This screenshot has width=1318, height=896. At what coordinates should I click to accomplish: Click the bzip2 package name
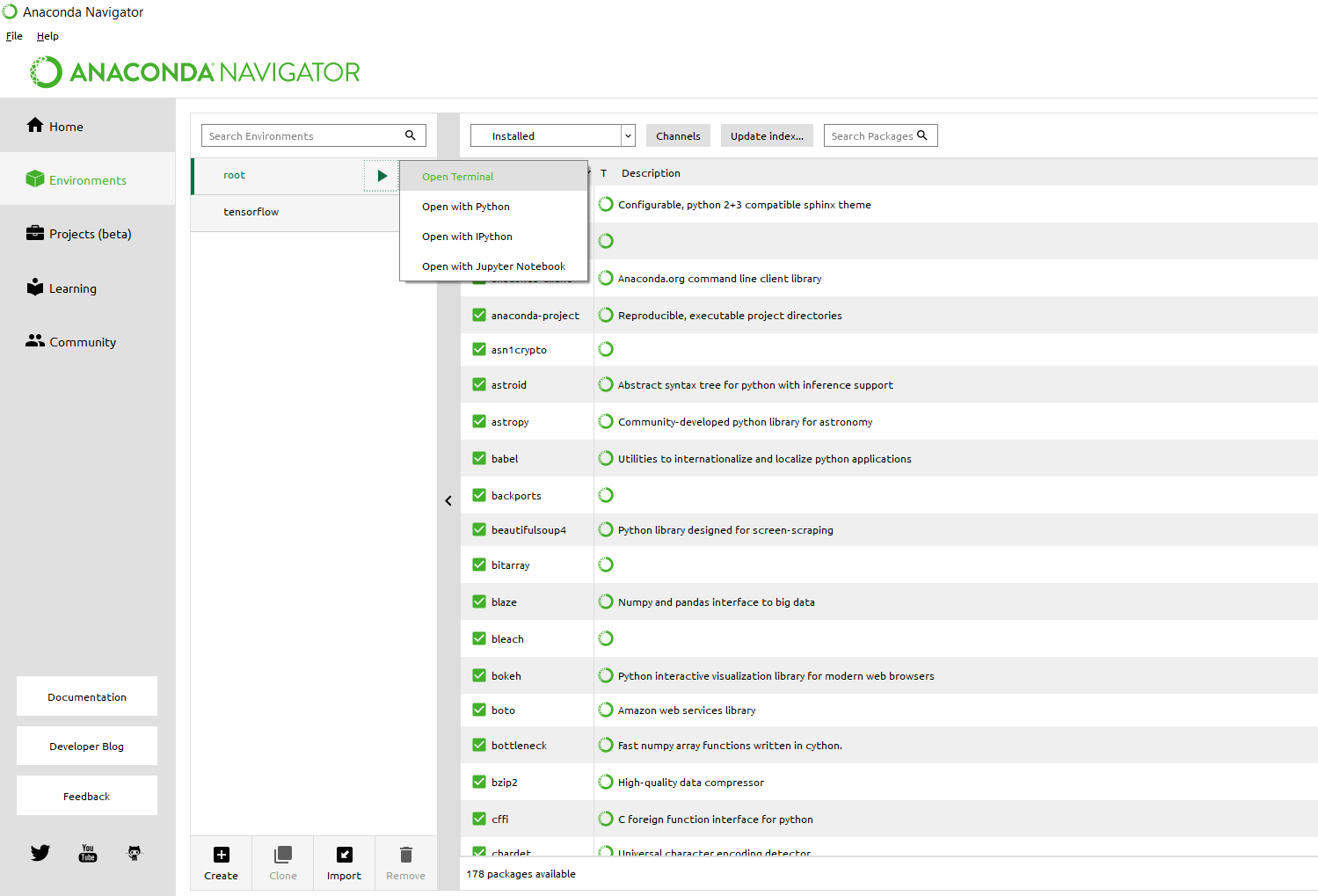505,783
